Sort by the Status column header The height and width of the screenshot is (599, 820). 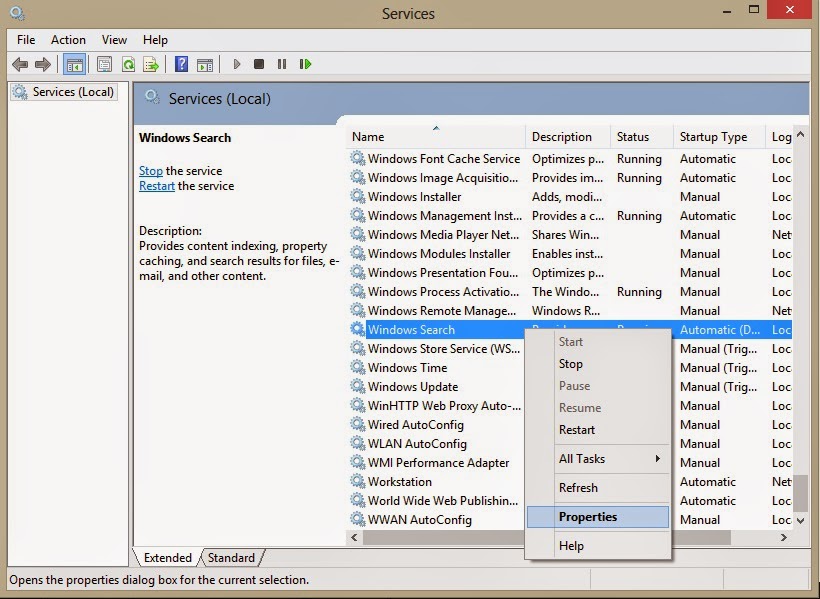642,137
